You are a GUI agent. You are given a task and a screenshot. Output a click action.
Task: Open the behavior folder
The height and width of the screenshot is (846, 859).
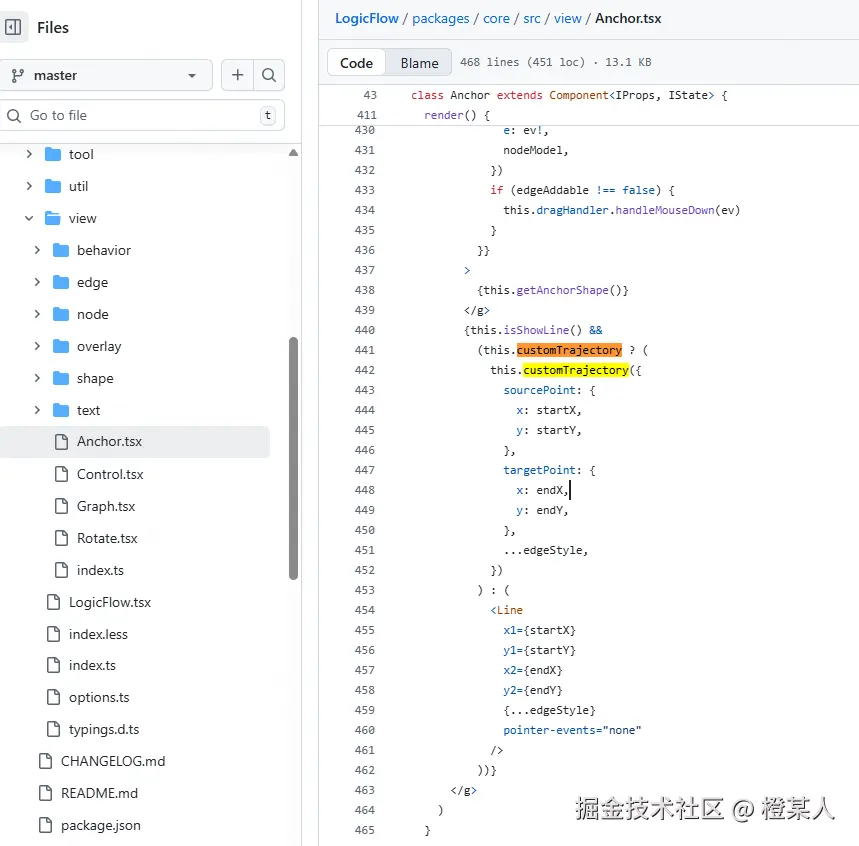pos(104,250)
